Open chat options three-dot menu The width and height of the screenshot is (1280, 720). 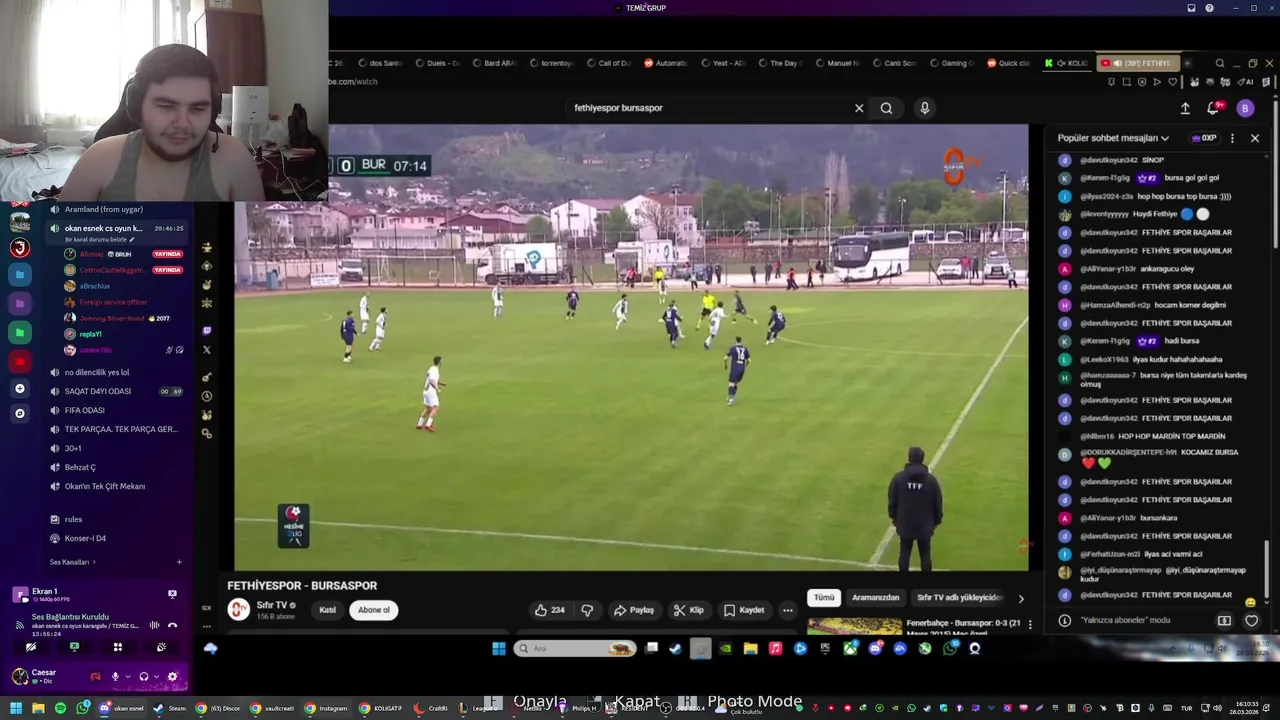pos(1232,138)
